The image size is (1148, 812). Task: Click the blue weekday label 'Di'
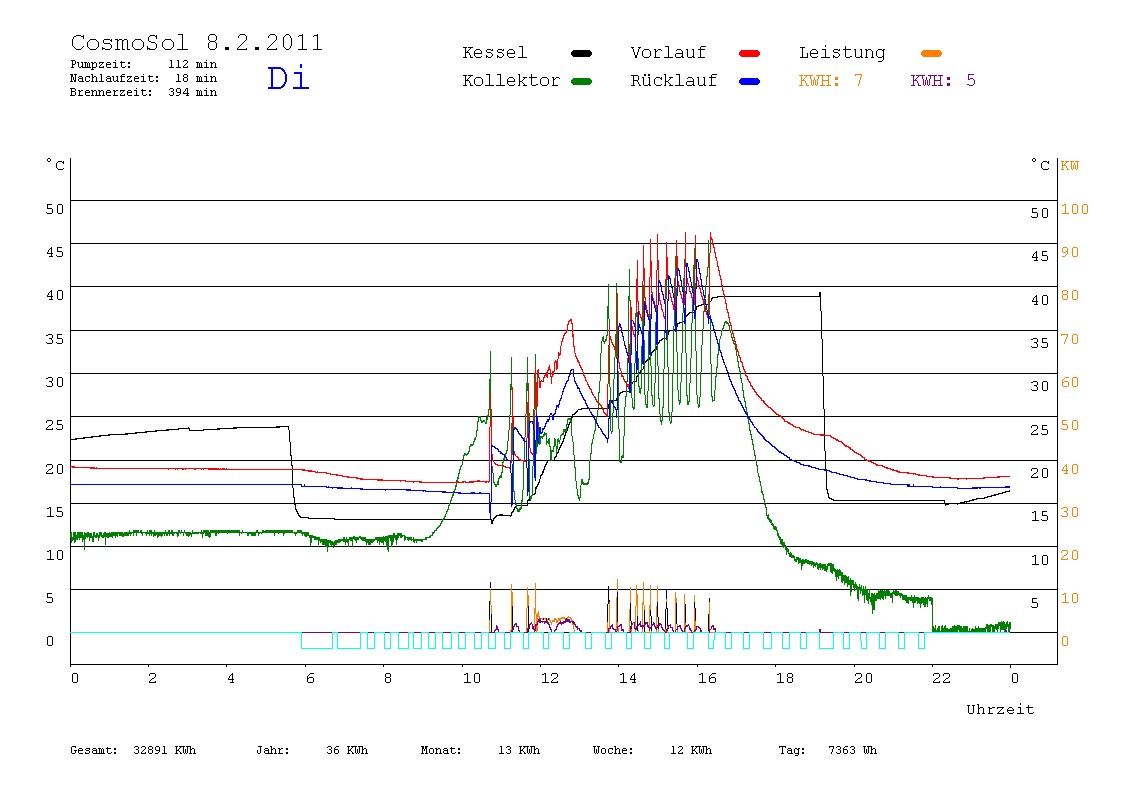288,78
